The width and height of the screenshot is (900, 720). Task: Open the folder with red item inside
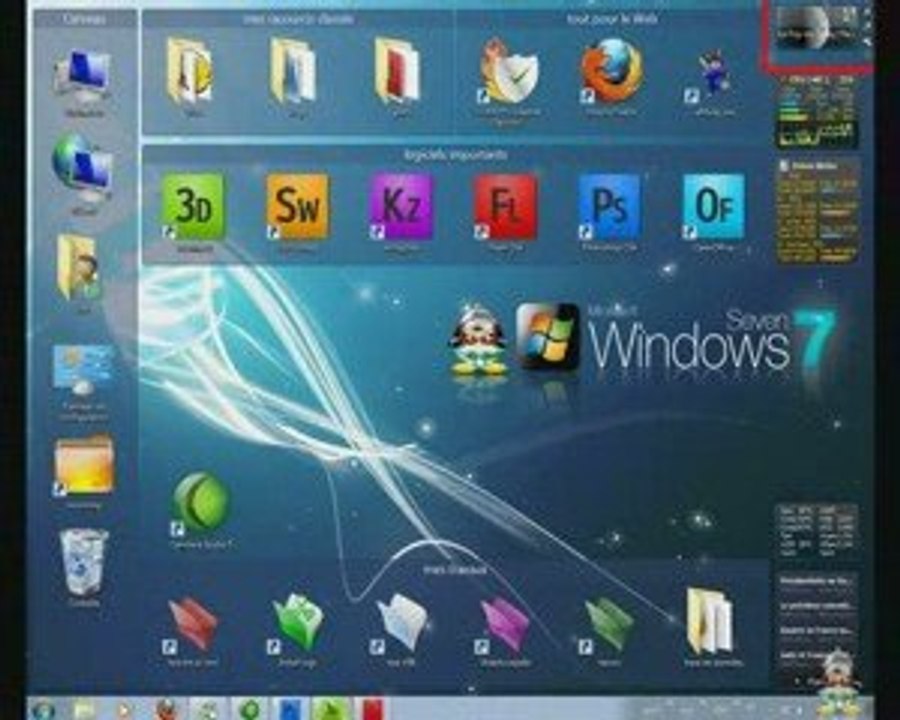398,71
